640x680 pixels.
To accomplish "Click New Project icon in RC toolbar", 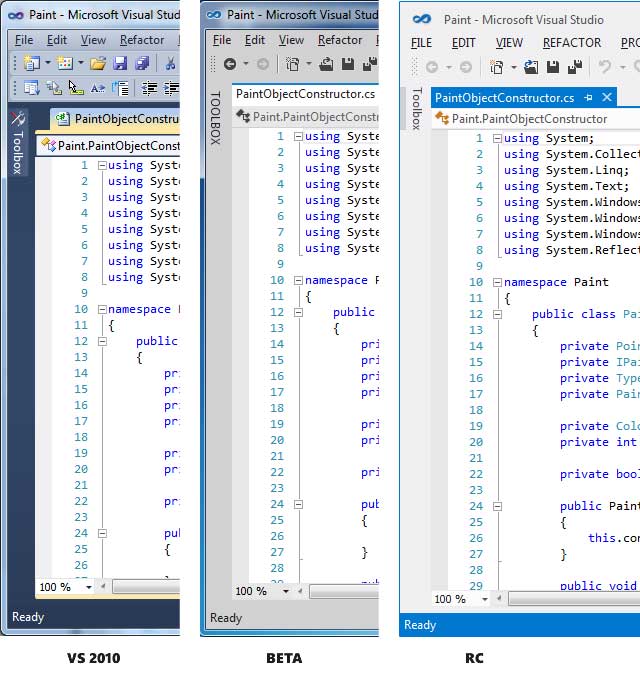I will tap(496, 67).
